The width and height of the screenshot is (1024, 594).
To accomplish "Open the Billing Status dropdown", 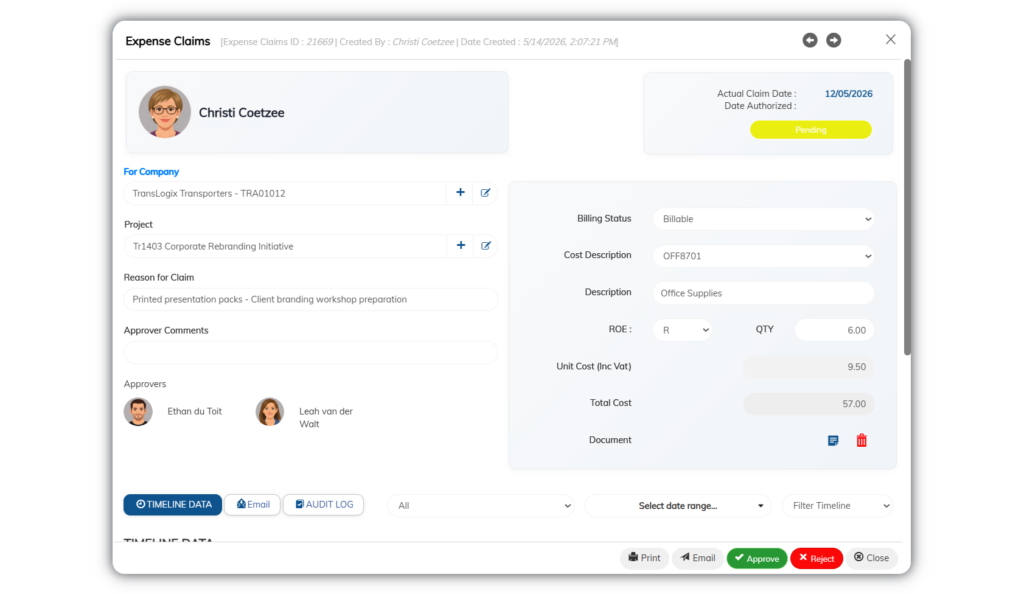I will pyautogui.click(x=763, y=219).
